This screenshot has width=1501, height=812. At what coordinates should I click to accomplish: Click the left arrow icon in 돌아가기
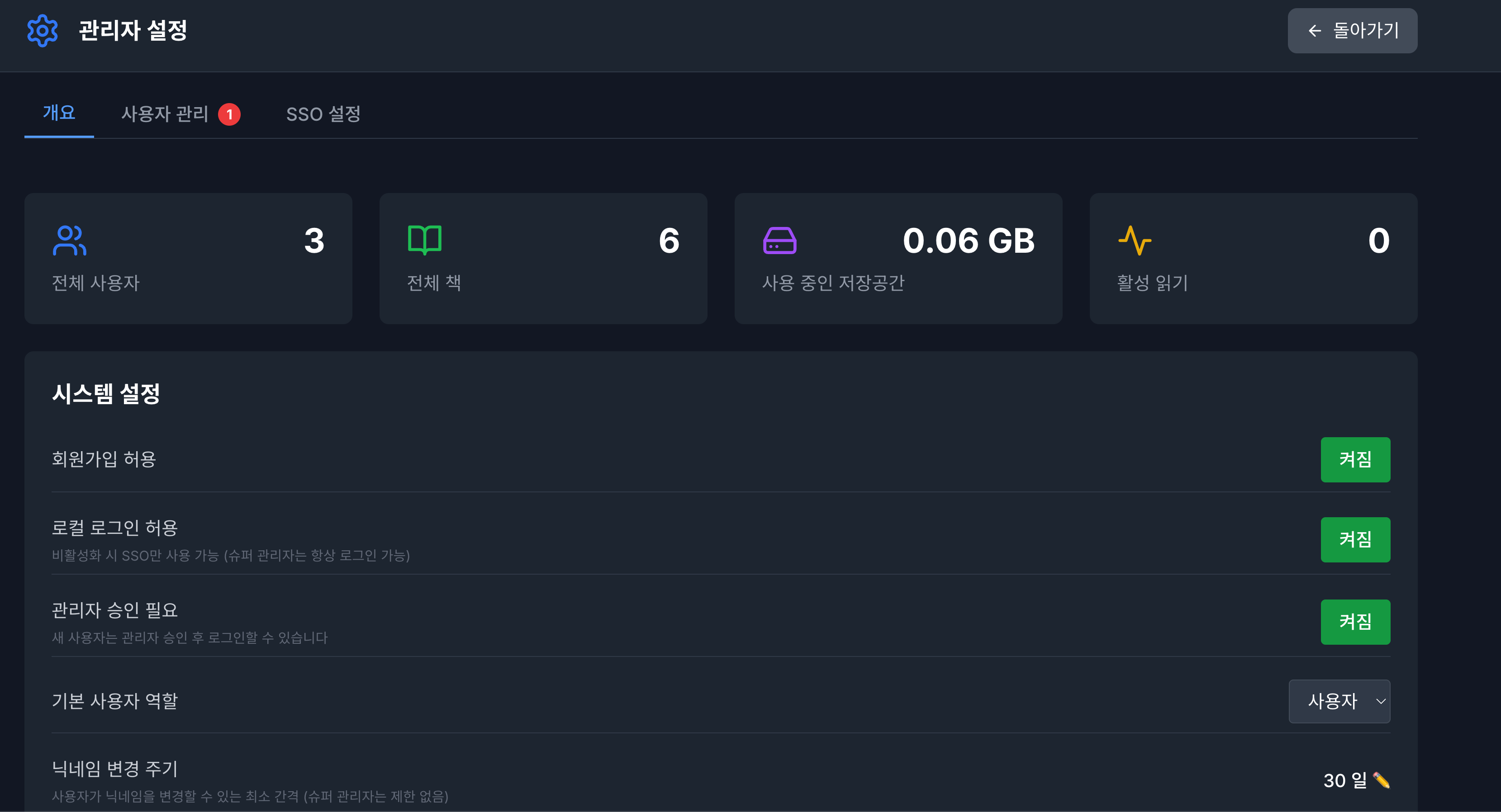point(1315,31)
